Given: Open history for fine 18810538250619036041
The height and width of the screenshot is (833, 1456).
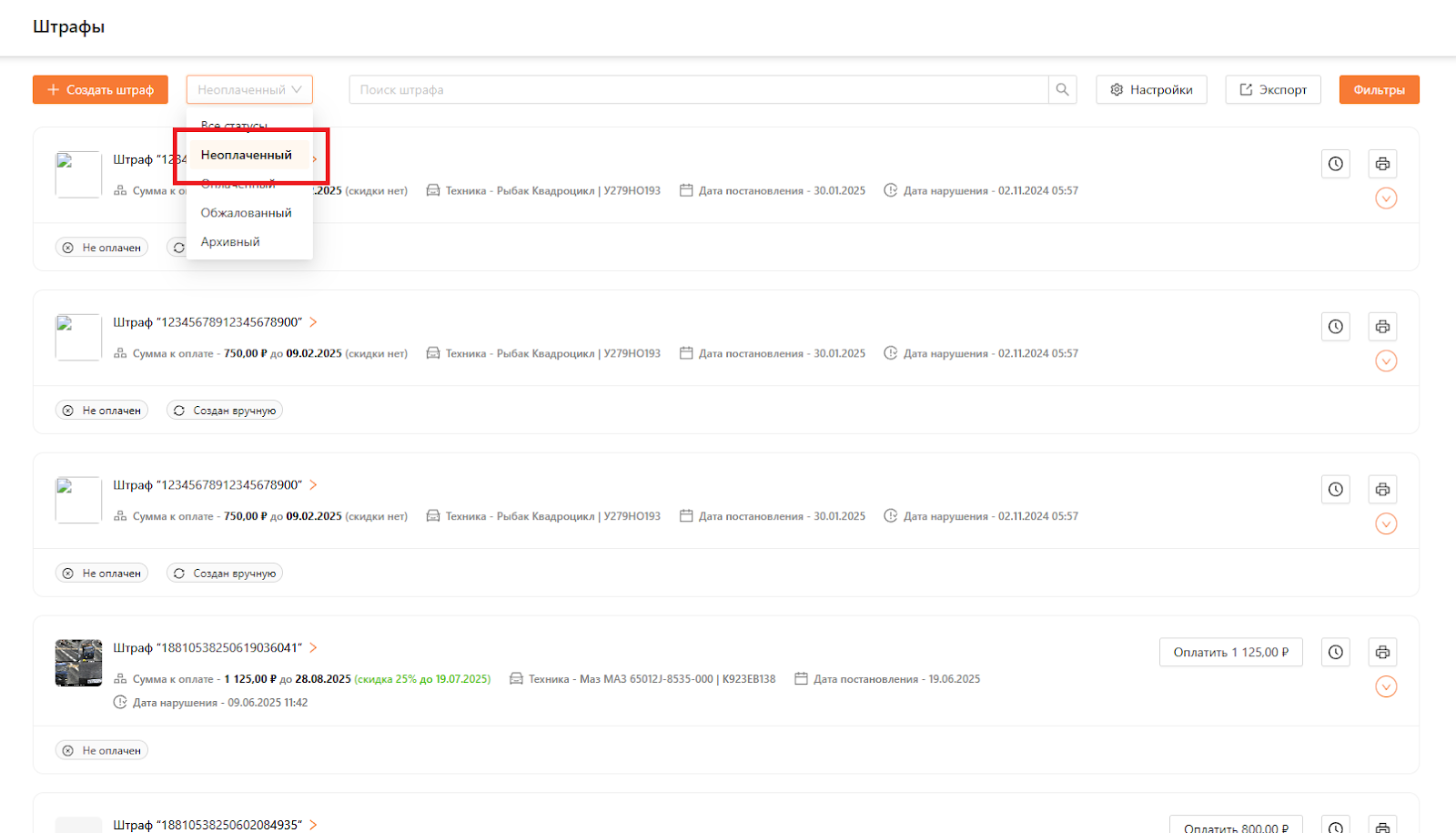Looking at the screenshot, I should (1335, 652).
